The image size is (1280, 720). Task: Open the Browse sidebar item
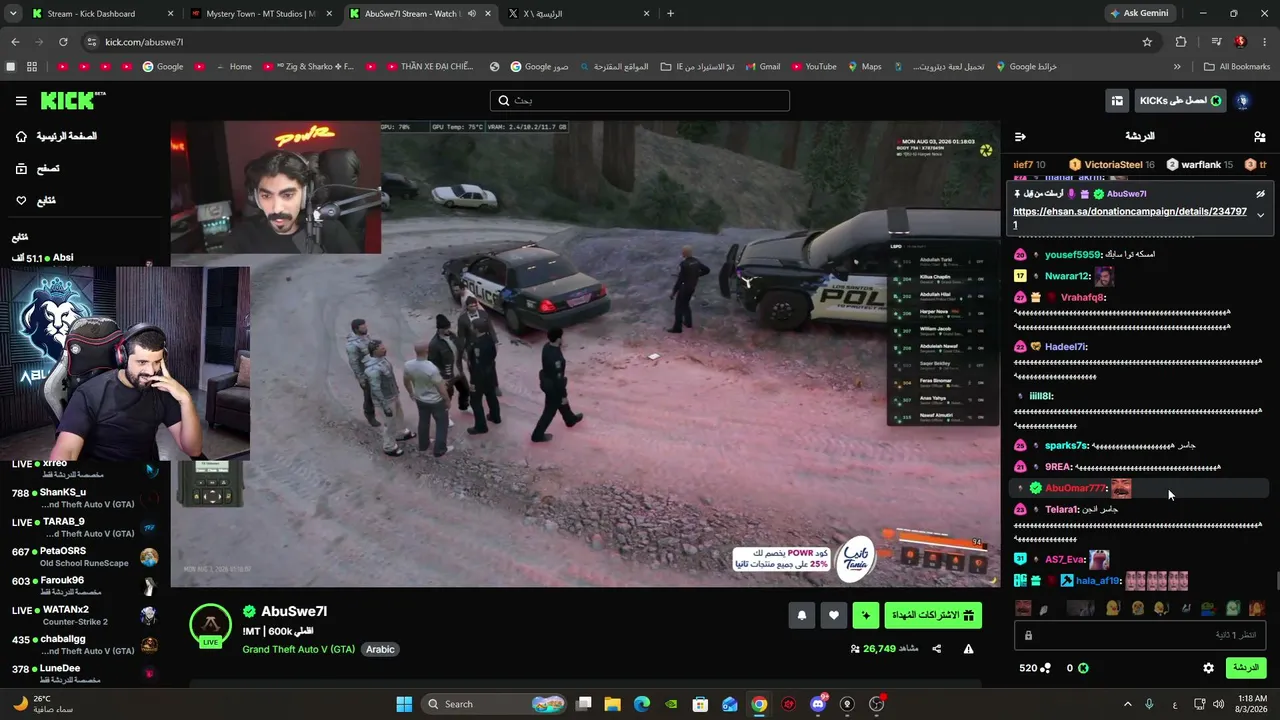38,169
